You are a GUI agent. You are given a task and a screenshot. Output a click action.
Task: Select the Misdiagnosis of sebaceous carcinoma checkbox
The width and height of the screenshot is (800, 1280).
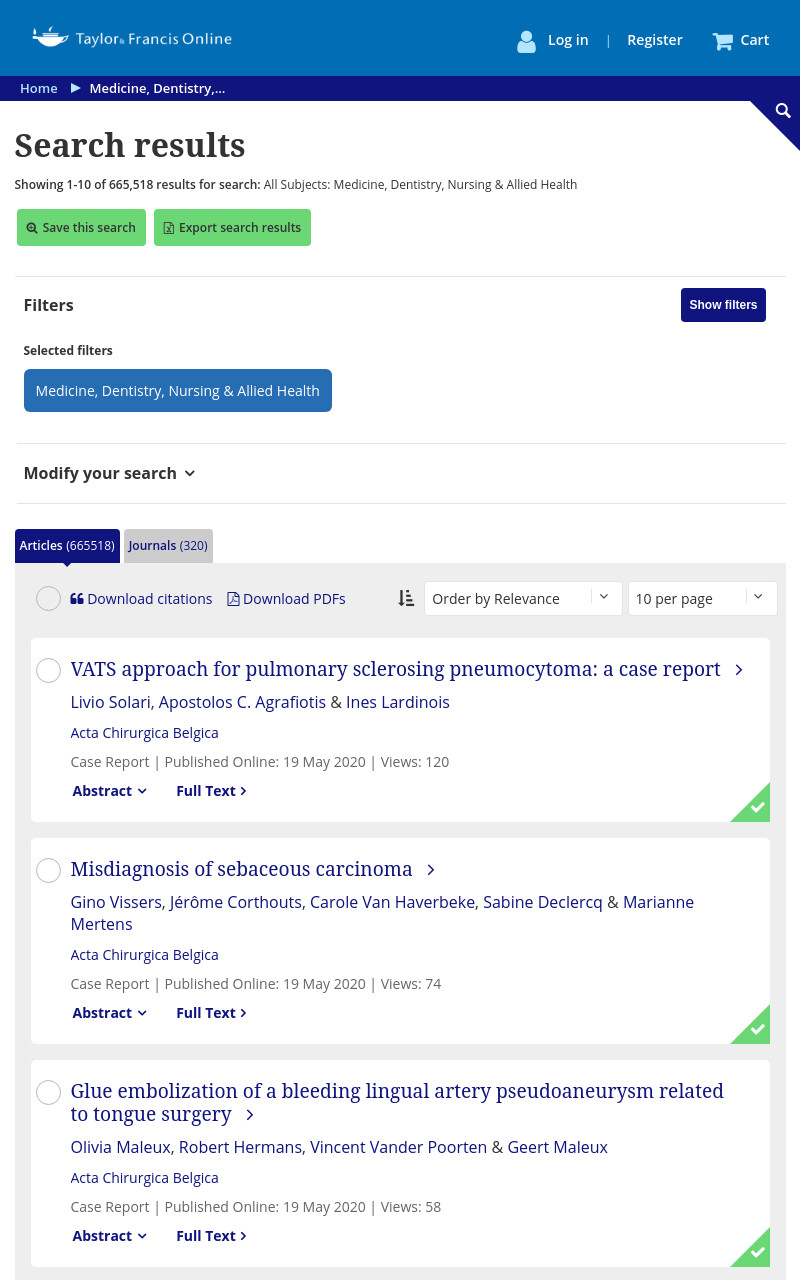tap(48, 871)
